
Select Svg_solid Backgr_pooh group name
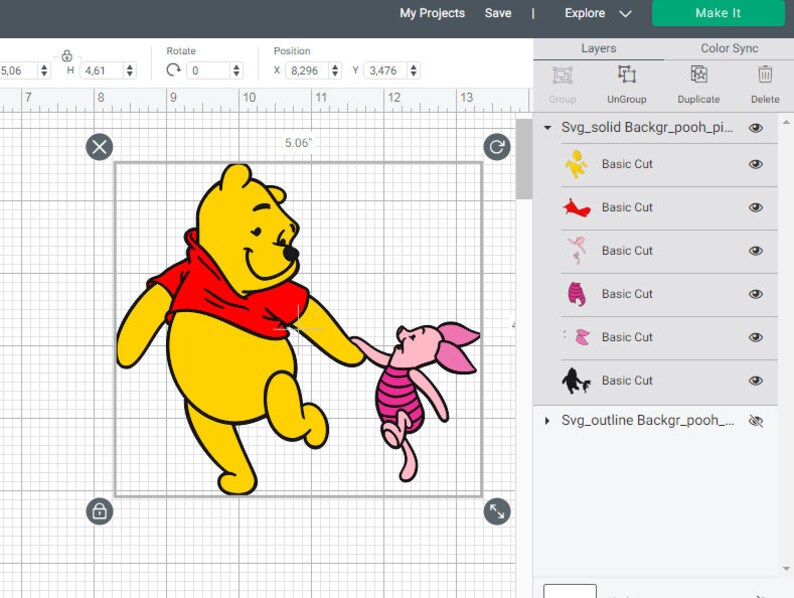(x=647, y=128)
